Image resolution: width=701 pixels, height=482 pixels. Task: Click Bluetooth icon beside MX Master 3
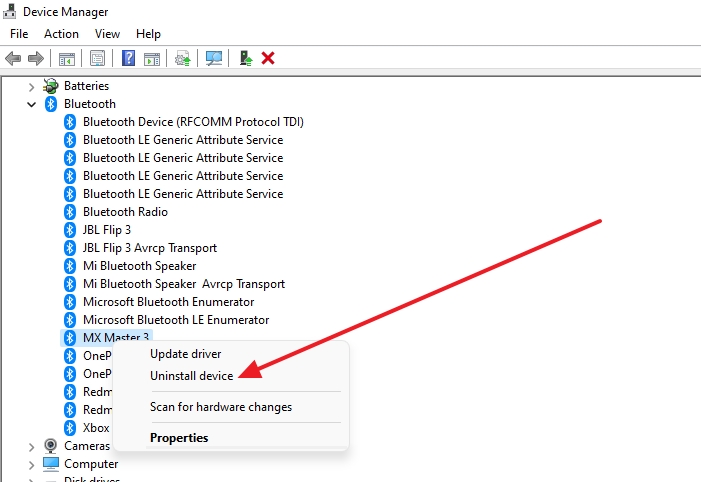coord(70,338)
